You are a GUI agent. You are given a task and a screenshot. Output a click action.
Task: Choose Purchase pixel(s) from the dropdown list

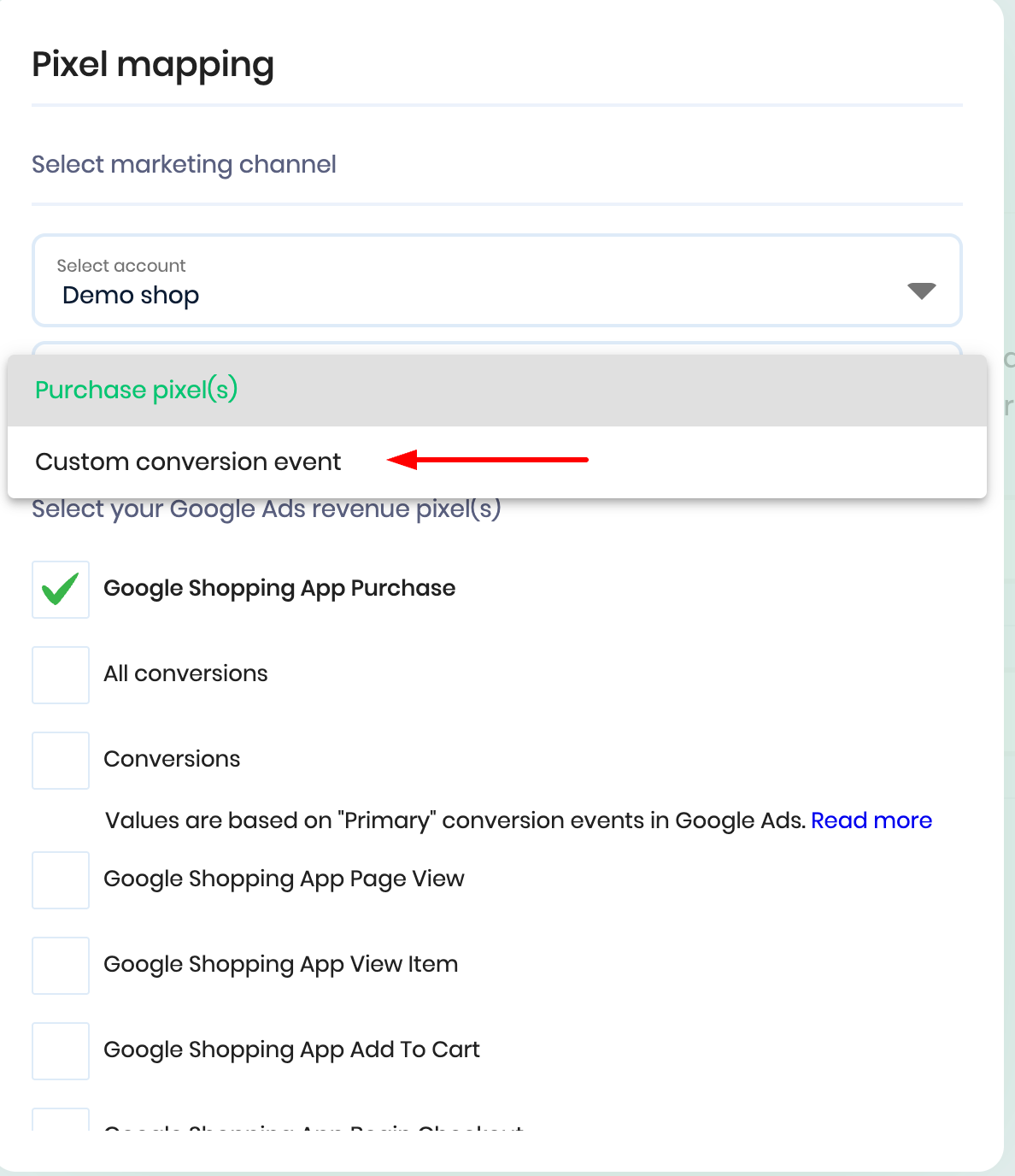[x=137, y=391]
